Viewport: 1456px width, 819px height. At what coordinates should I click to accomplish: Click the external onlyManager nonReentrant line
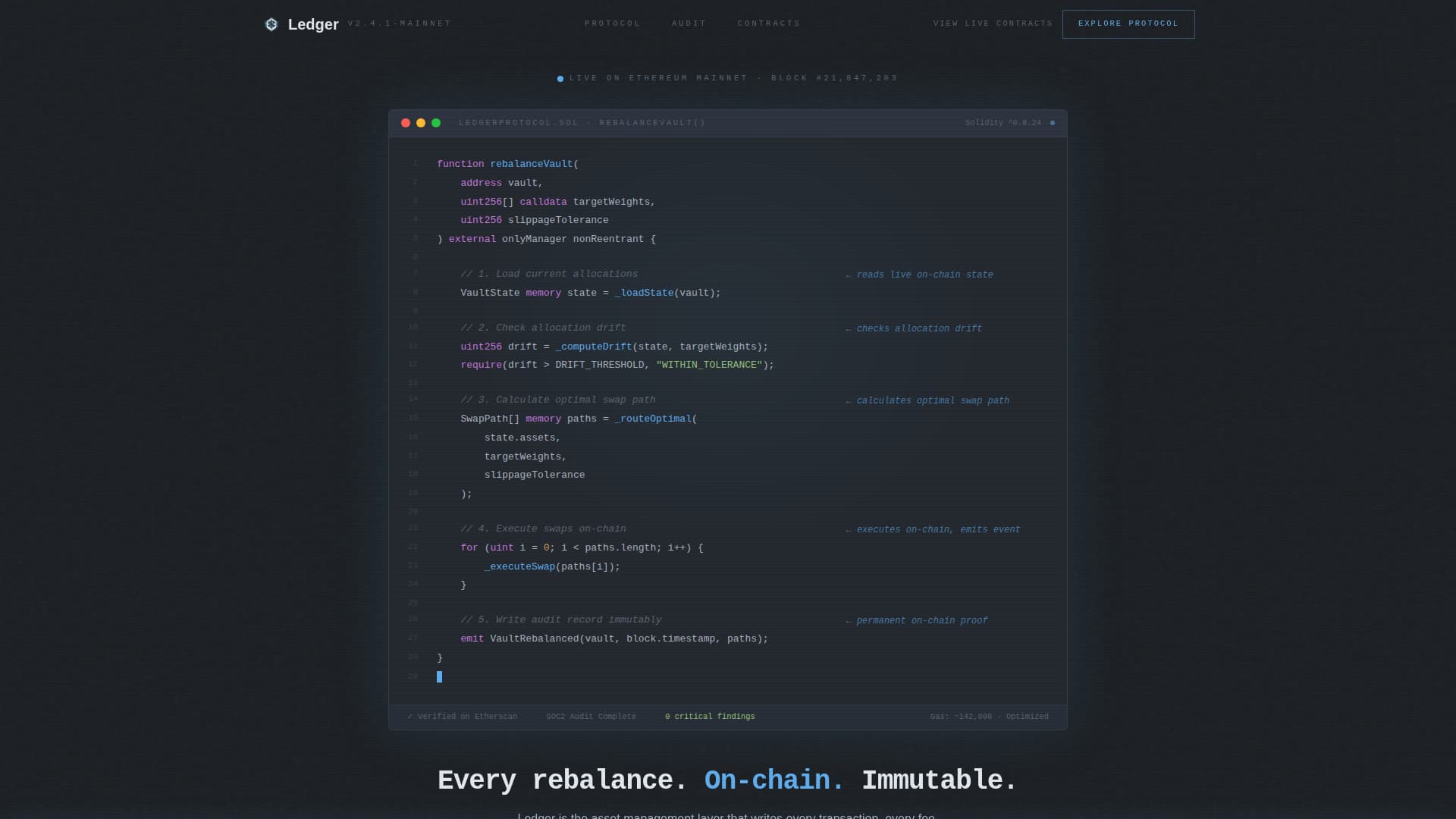click(x=546, y=239)
